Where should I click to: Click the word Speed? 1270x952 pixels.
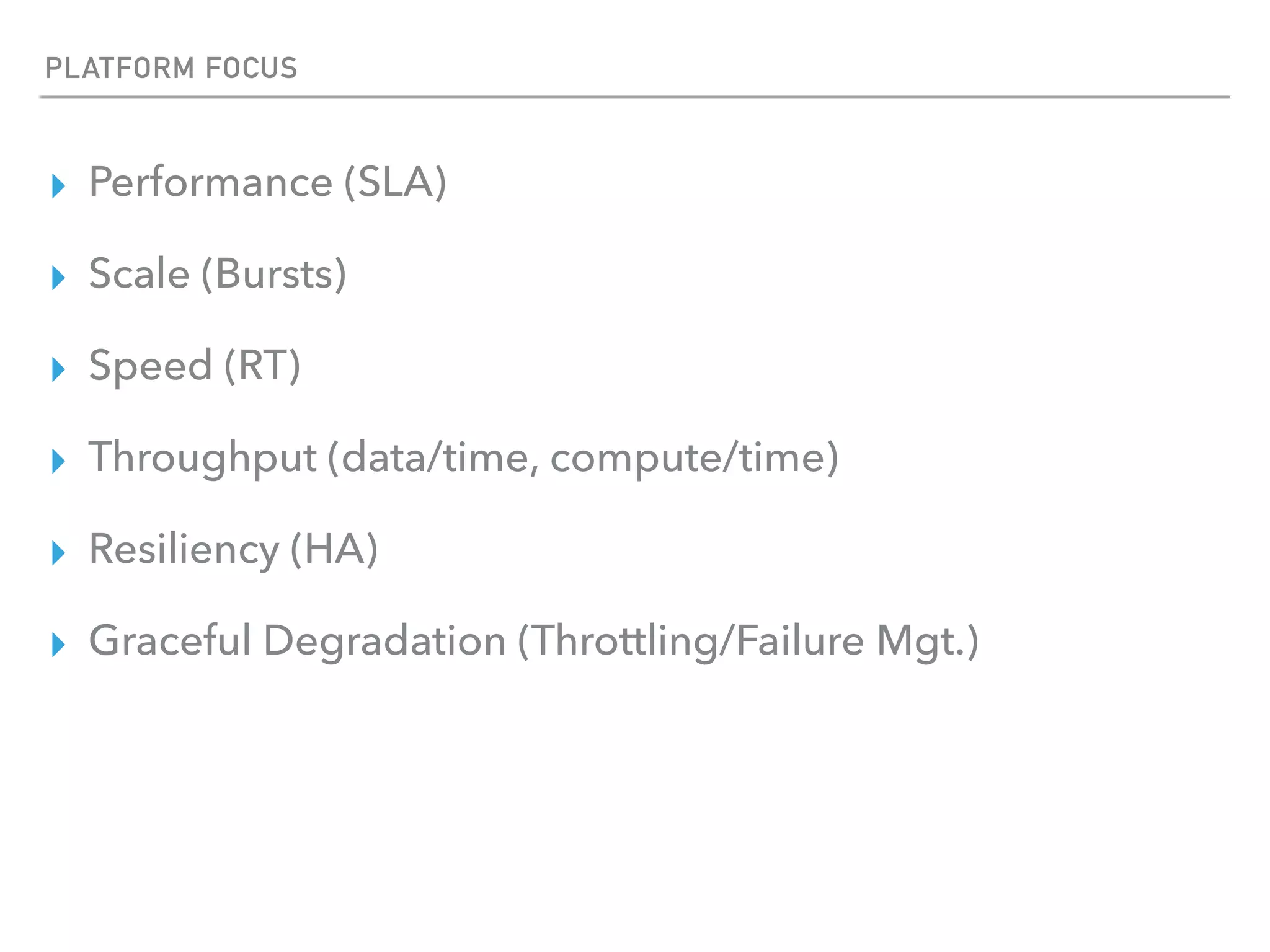tap(151, 366)
